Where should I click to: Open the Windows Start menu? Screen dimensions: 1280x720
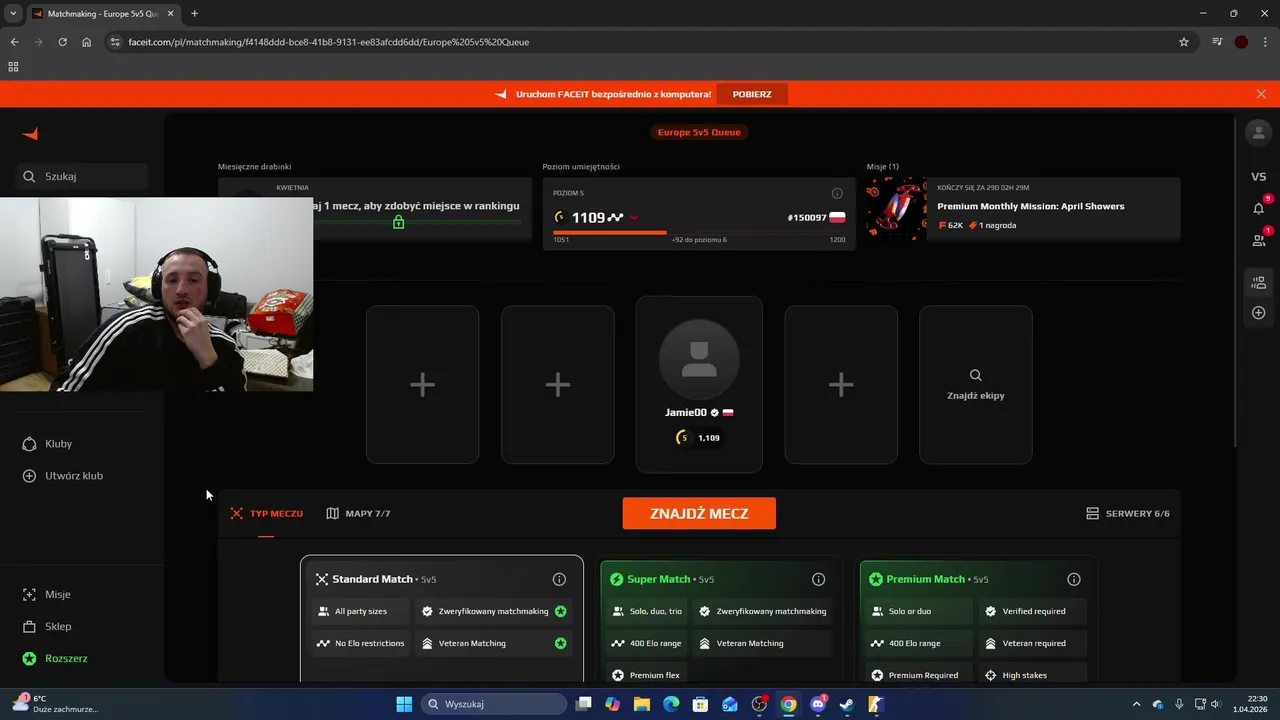(x=404, y=704)
